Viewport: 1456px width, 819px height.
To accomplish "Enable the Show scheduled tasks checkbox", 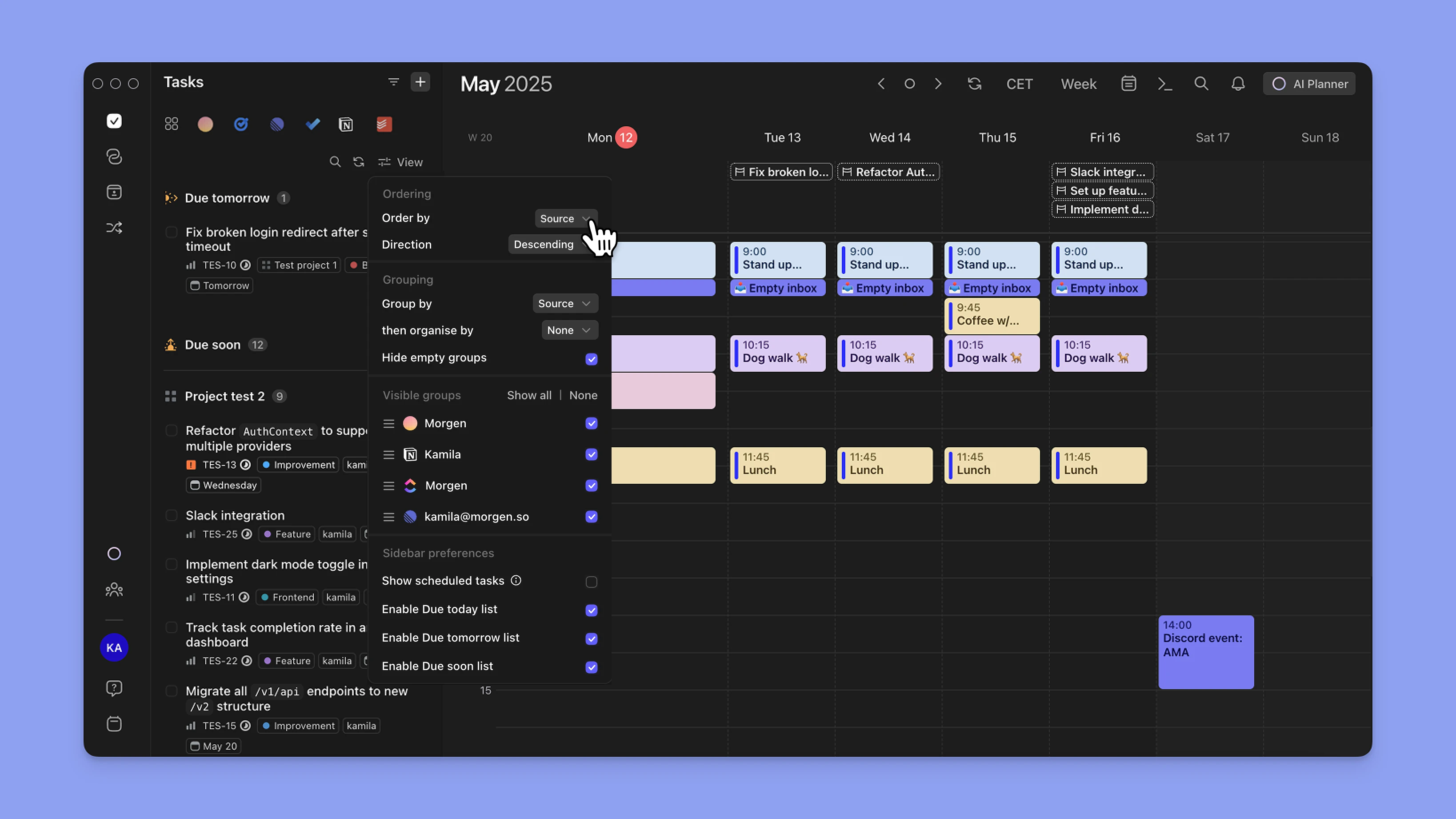I will (591, 582).
